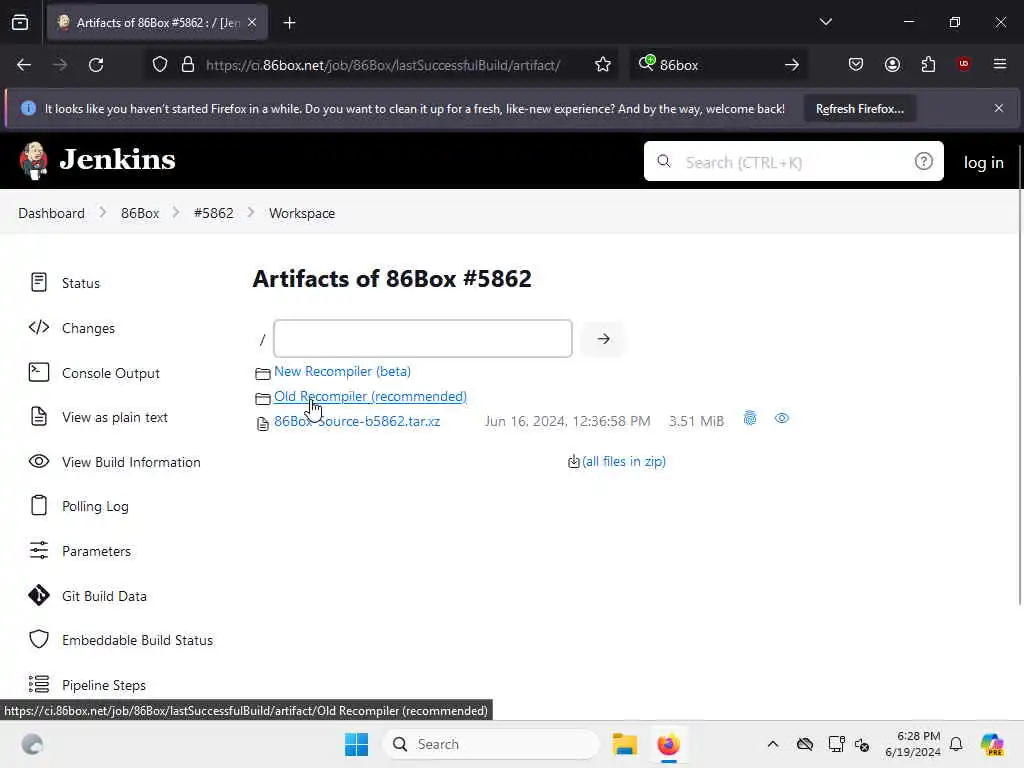The image size is (1024, 768).
Task: Click the Jun 16, 2024 timestamp text
Action: click(568, 421)
